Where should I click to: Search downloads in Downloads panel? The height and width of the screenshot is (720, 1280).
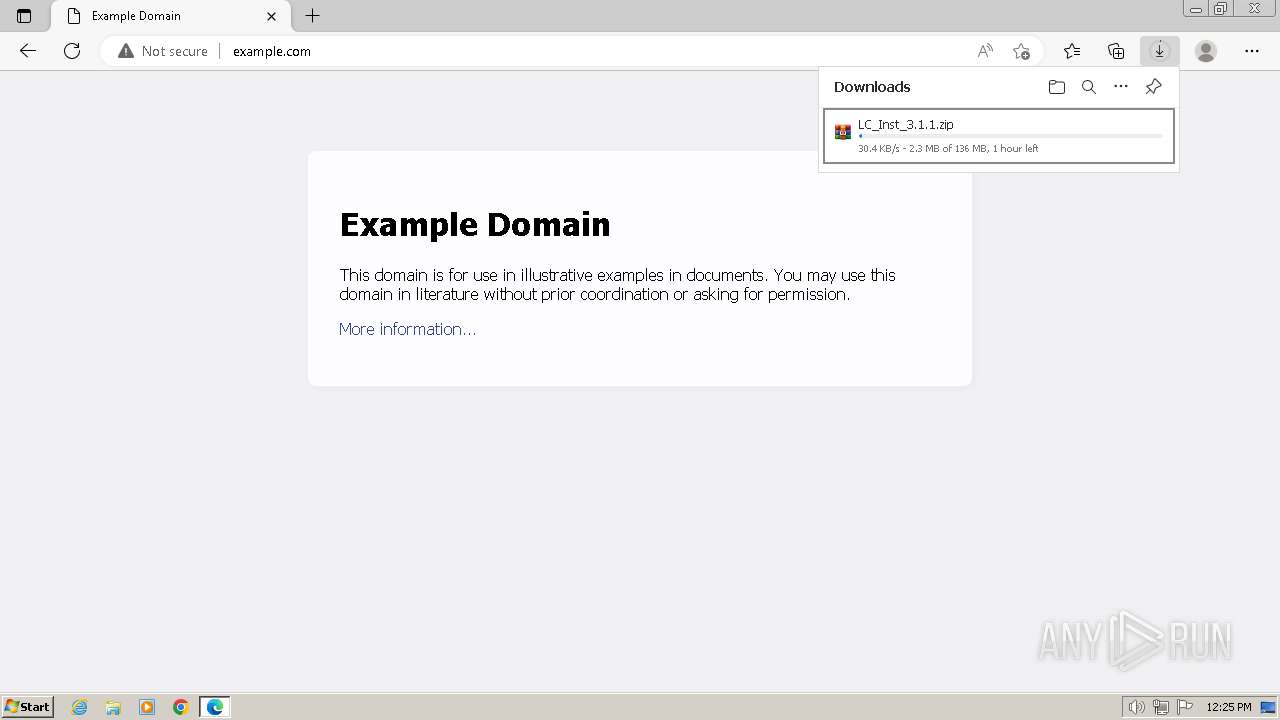click(1089, 87)
